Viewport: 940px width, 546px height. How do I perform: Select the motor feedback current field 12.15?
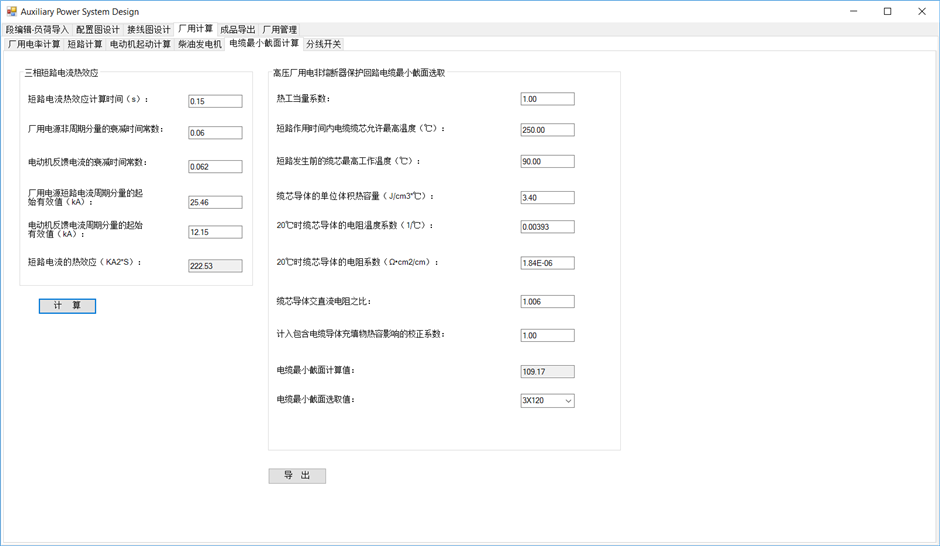click(215, 232)
